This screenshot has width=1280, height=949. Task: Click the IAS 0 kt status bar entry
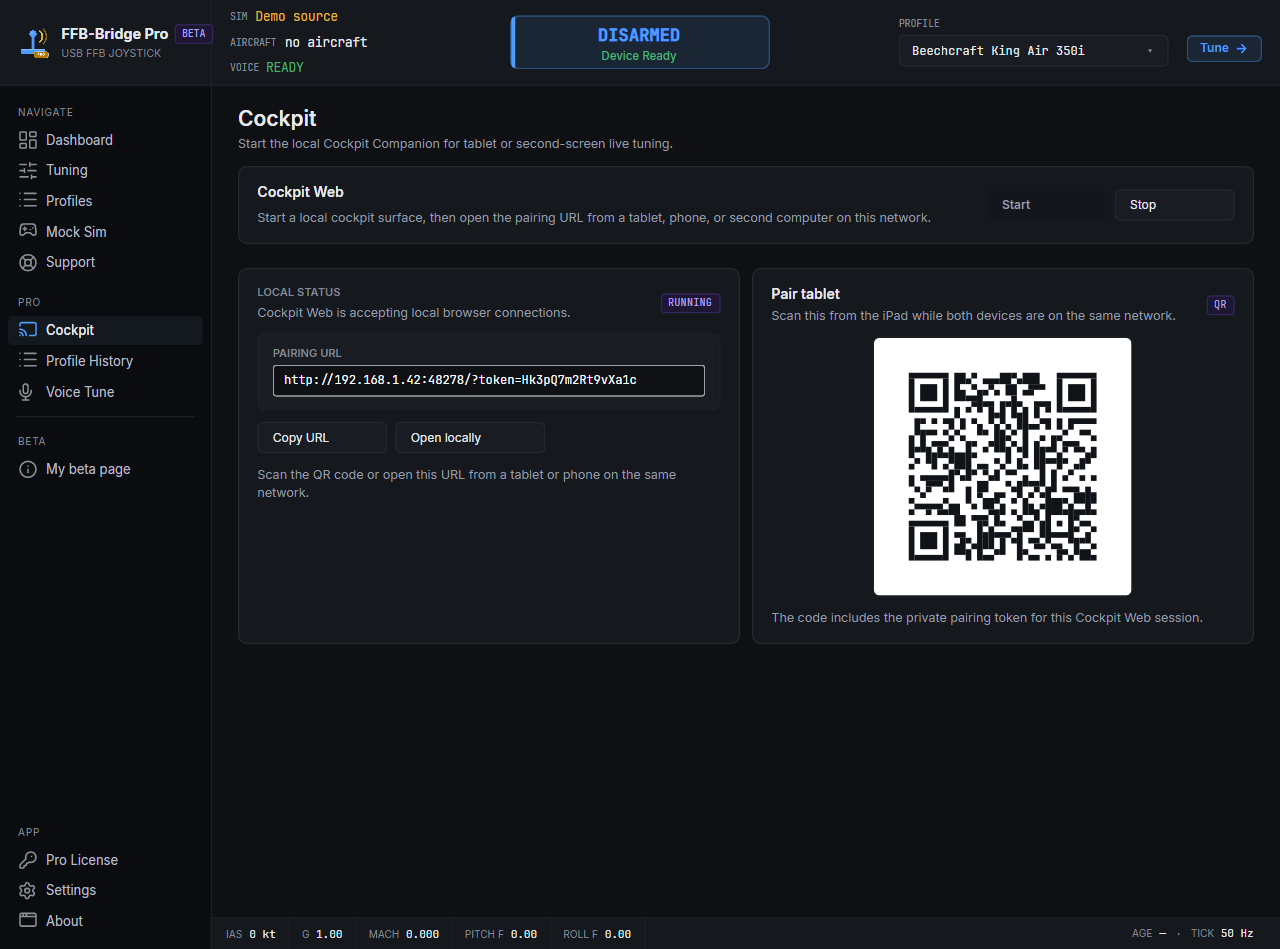pyautogui.click(x=251, y=934)
